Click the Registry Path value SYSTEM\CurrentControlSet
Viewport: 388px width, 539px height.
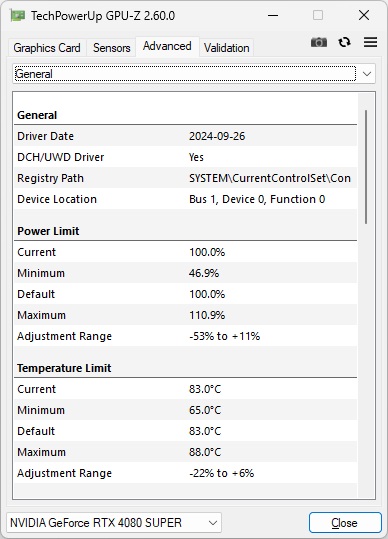tap(270, 178)
